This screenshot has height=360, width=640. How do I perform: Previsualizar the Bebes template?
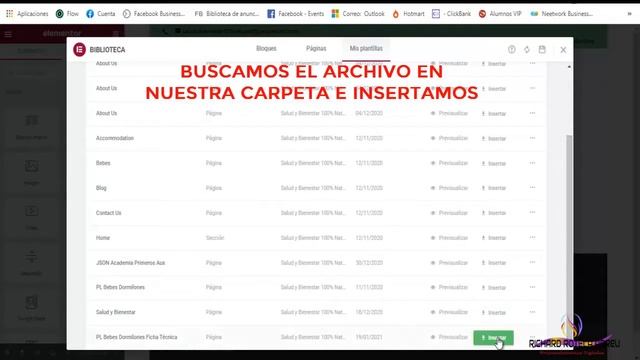tap(449, 163)
